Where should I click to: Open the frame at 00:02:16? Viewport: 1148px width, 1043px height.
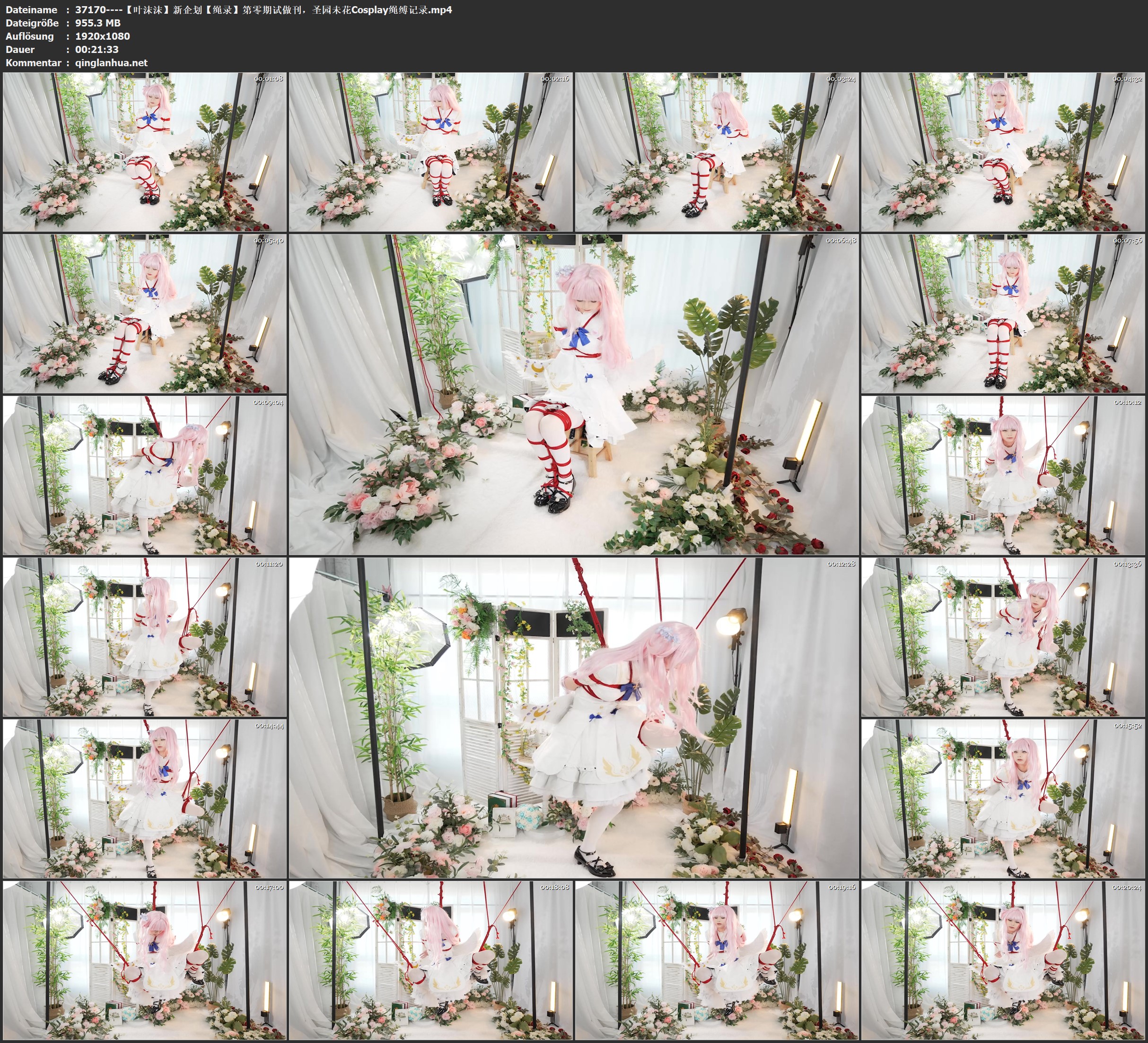coord(430,151)
